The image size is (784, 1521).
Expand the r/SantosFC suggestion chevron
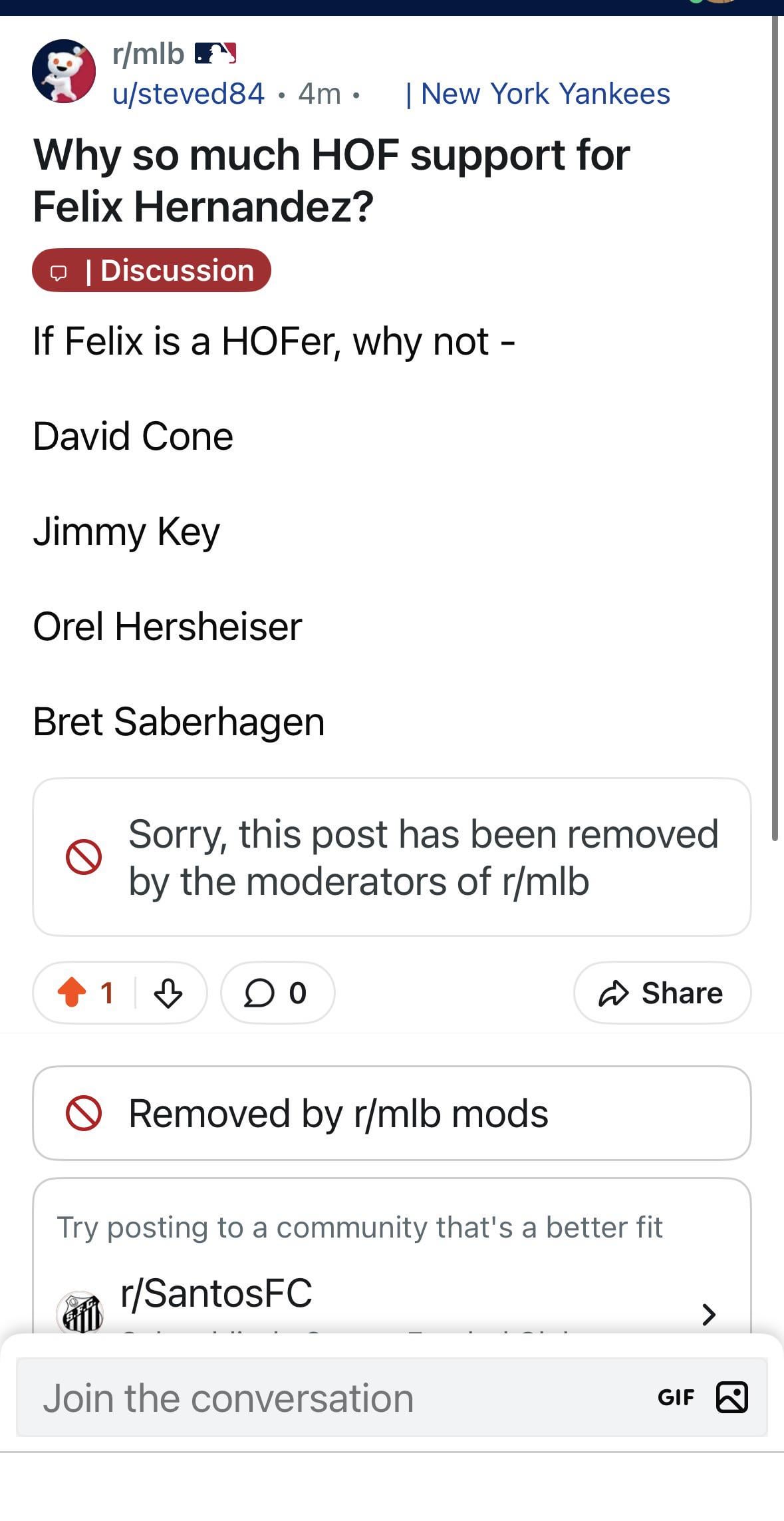click(709, 1313)
